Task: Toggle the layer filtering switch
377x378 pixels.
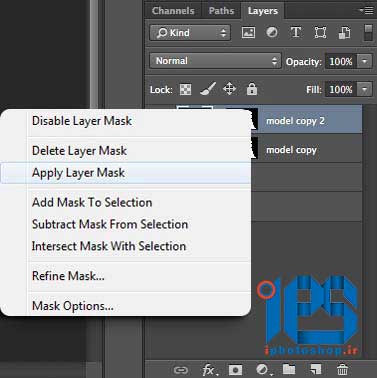Action: click(x=368, y=32)
